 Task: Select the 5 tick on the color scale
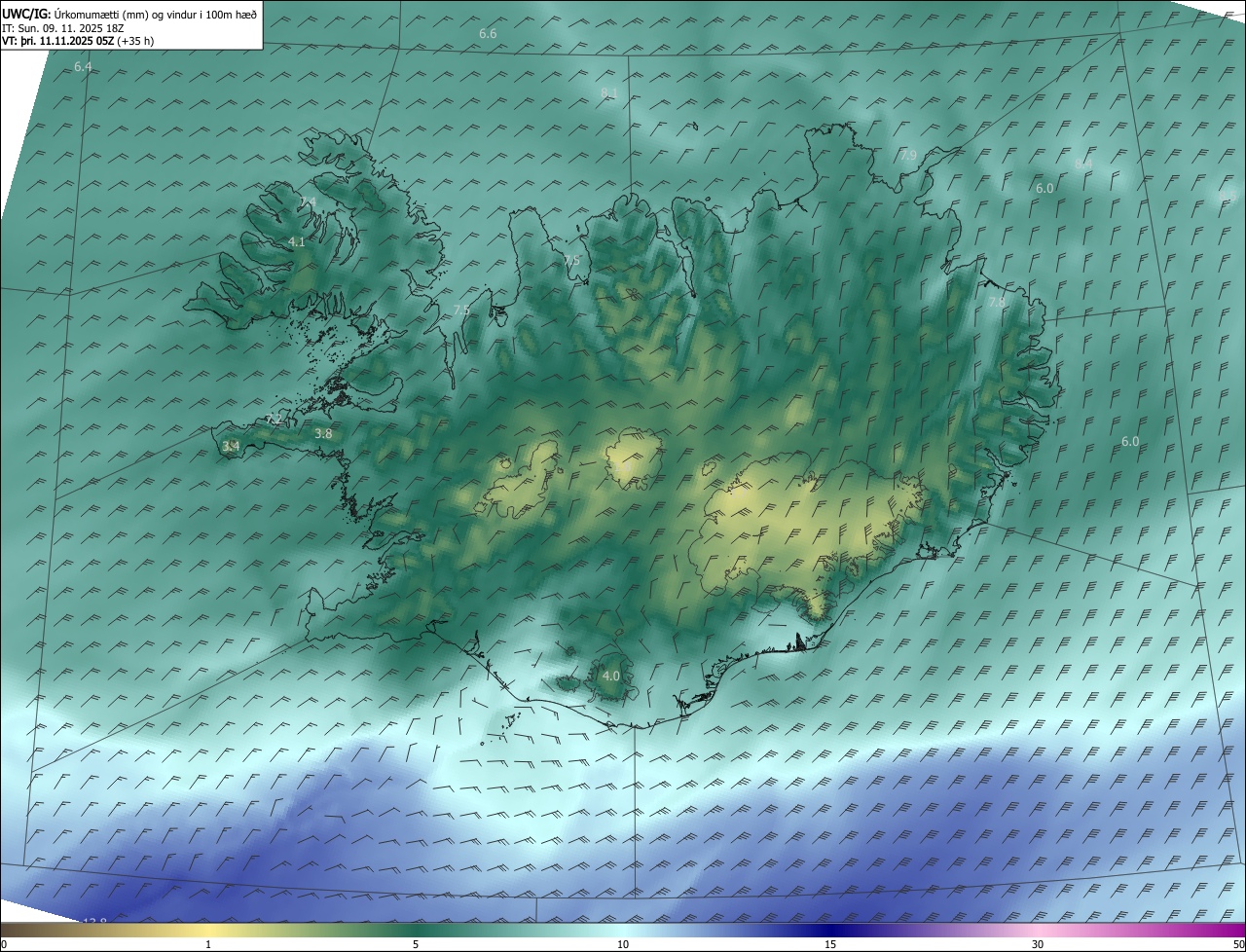(x=416, y=944)
